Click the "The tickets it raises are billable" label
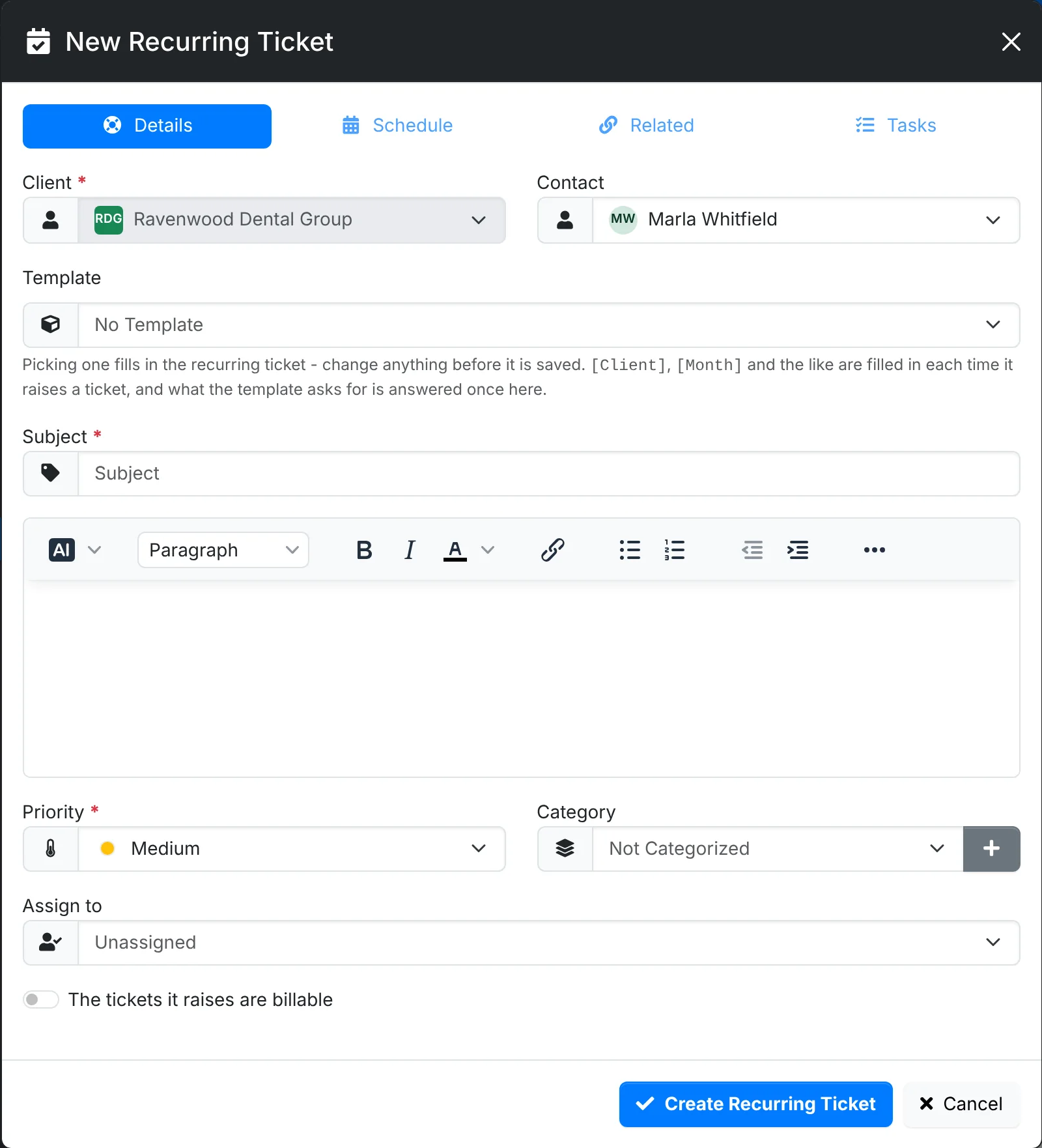Screen dimensions: 1042x1148 pos(201,999)
